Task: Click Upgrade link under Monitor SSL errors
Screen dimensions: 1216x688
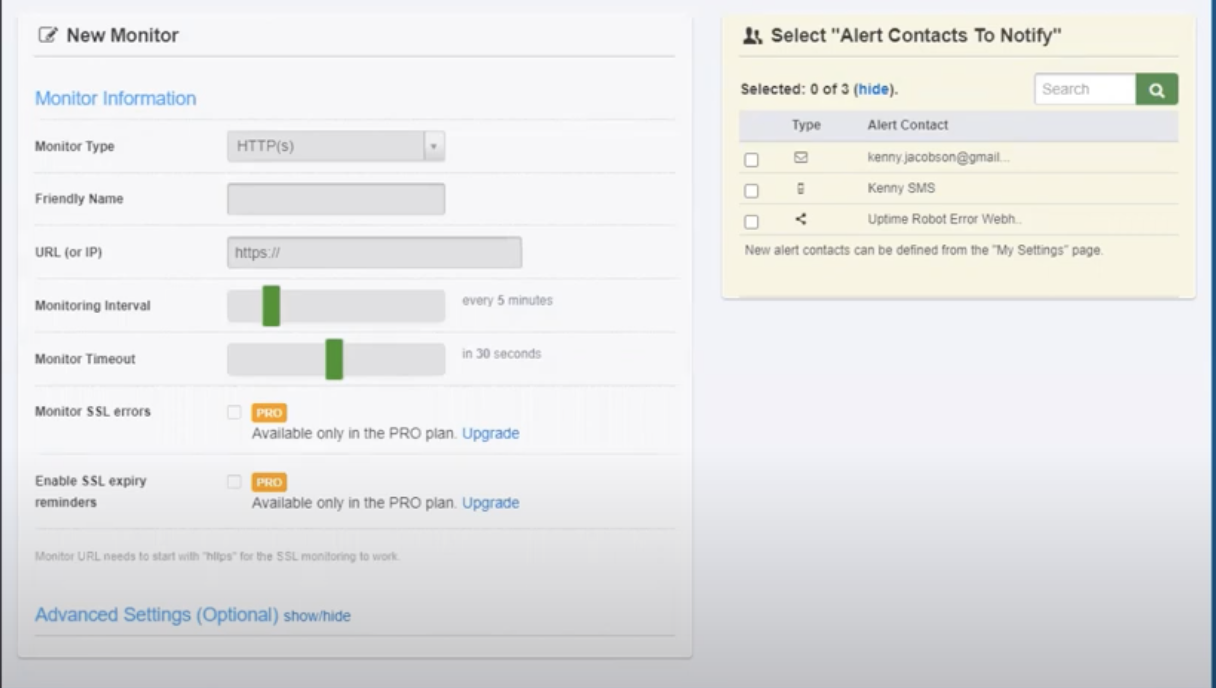Action: (491, 433)
